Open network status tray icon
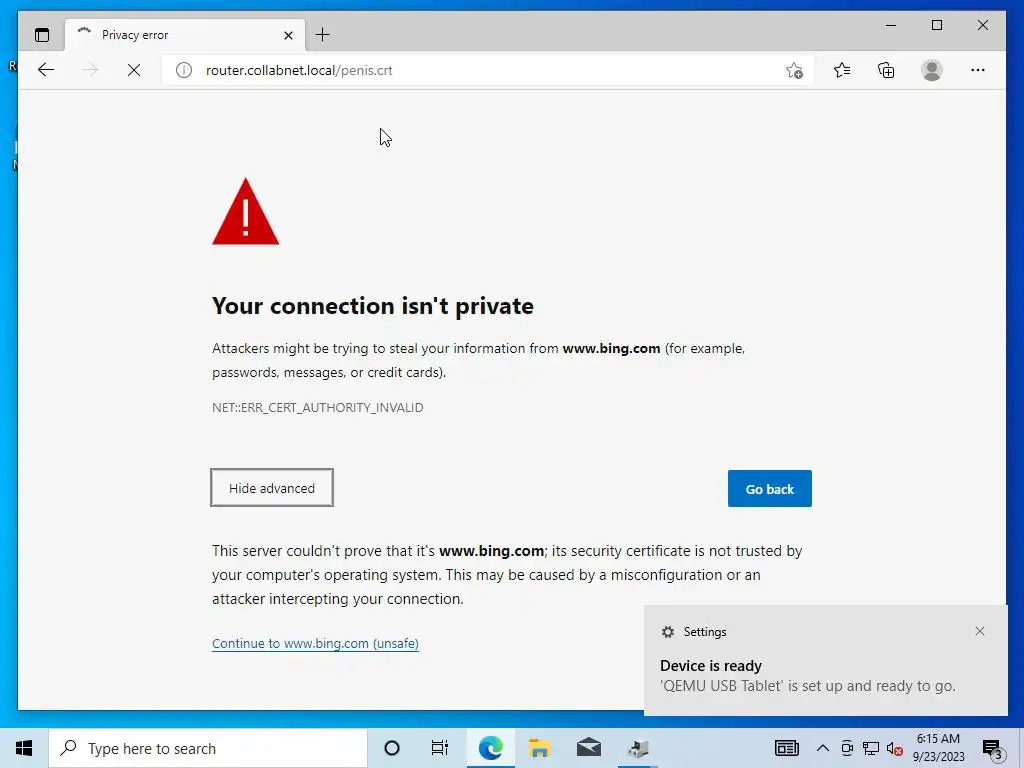 click(871, 748)
